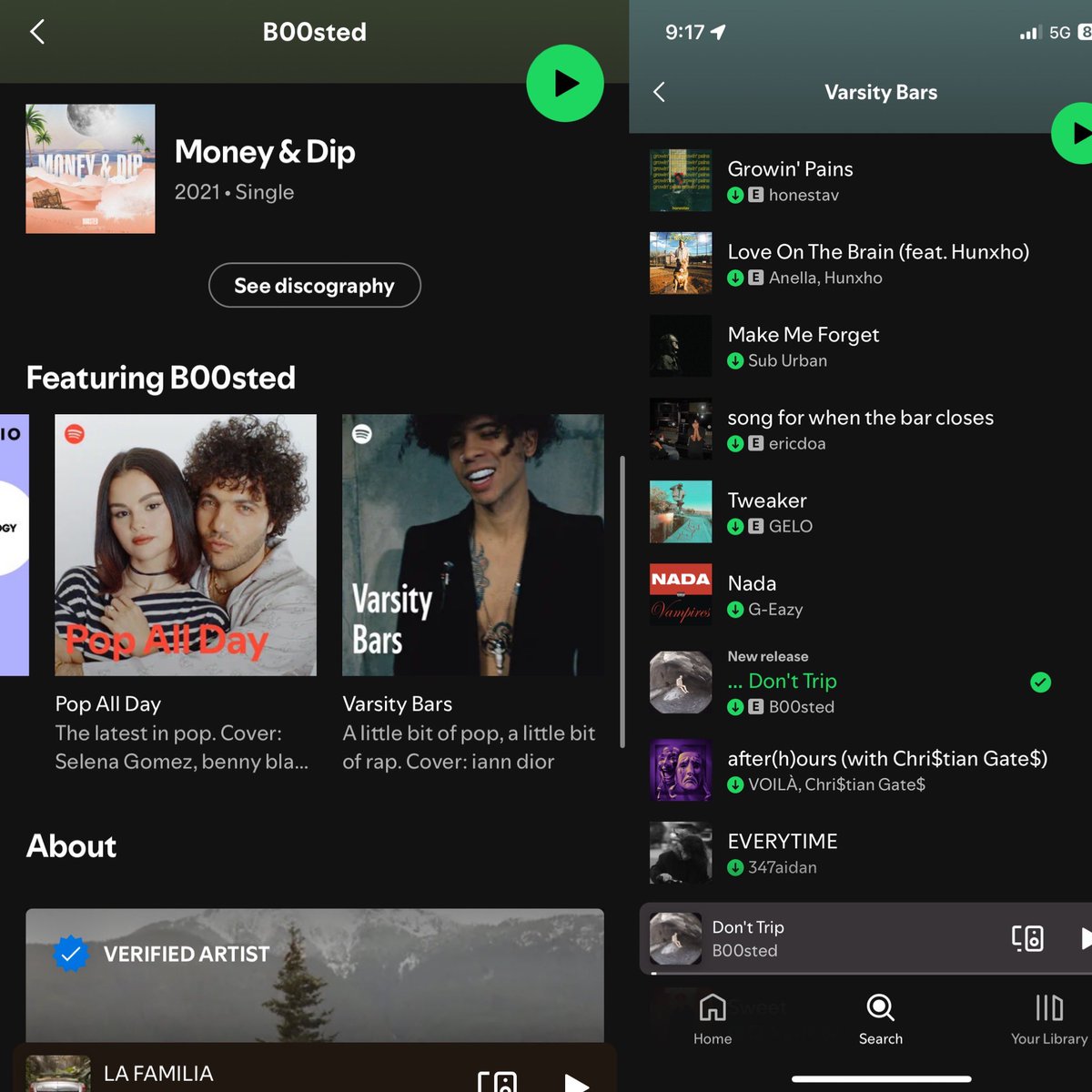Tap the downloaded icon beside Anella, Hunxho

(735, 278)
